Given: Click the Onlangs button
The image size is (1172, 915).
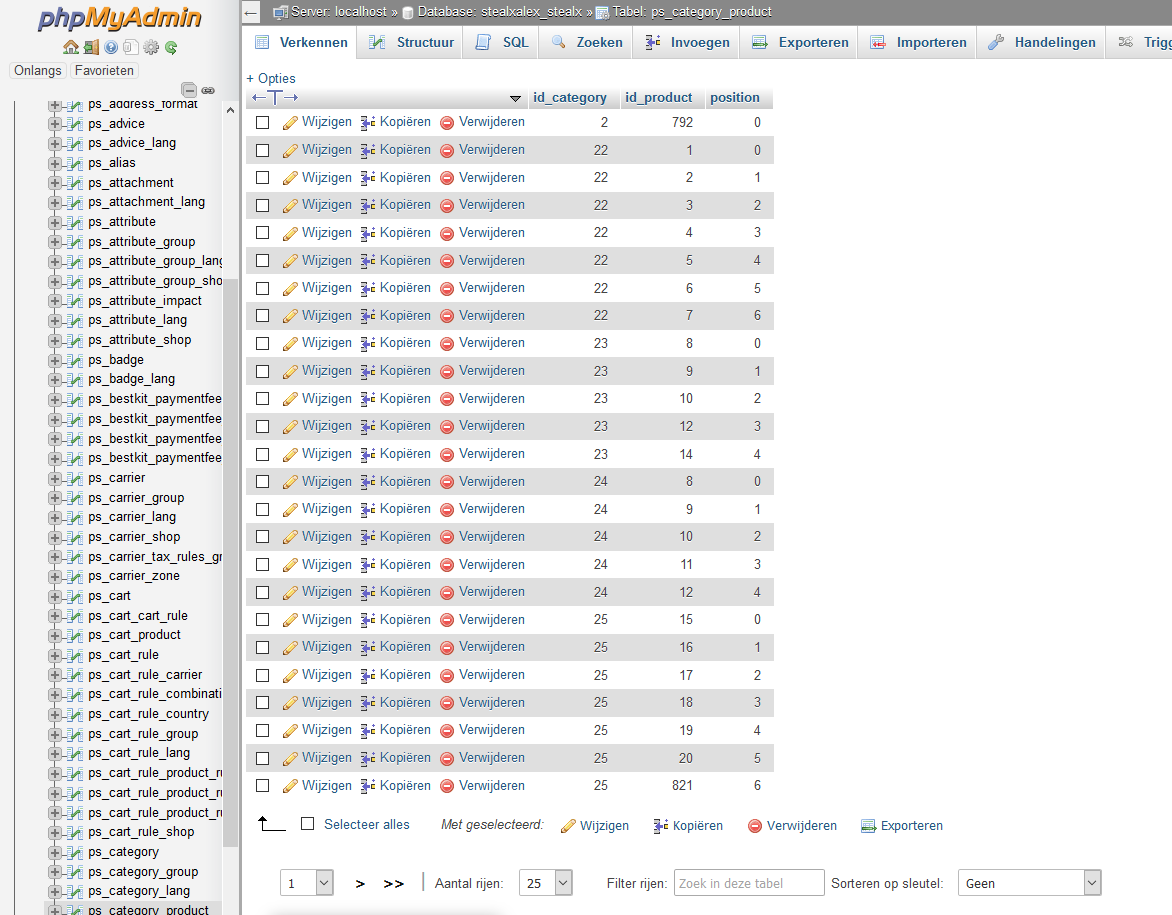Looking at the screenshot, I should click(37, 70).
